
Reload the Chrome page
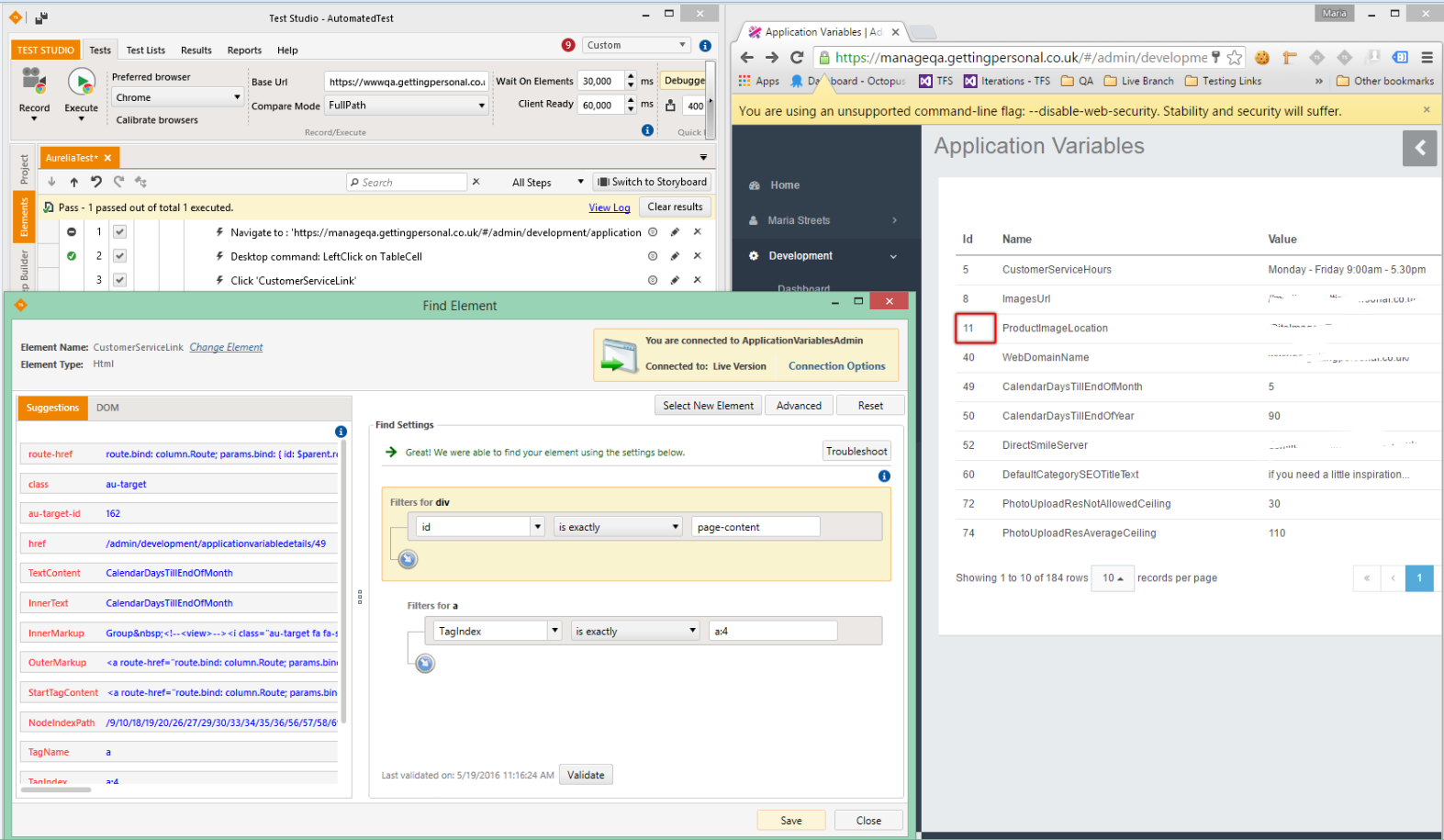coord(797,58)
